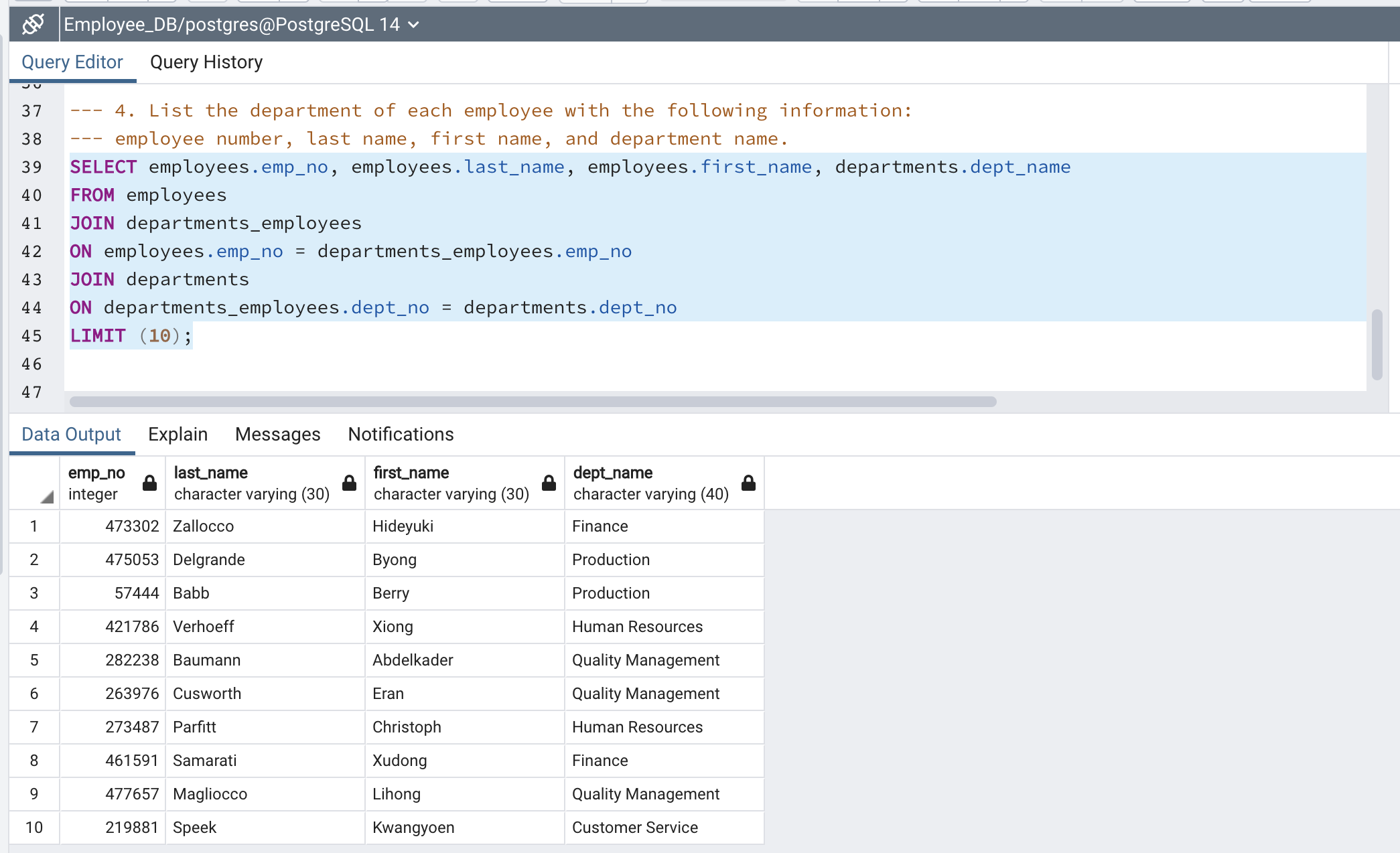This screenshot has width=1400, height=853.
Task: Switch to the Data Output tab
Action: tap(72, 435)
